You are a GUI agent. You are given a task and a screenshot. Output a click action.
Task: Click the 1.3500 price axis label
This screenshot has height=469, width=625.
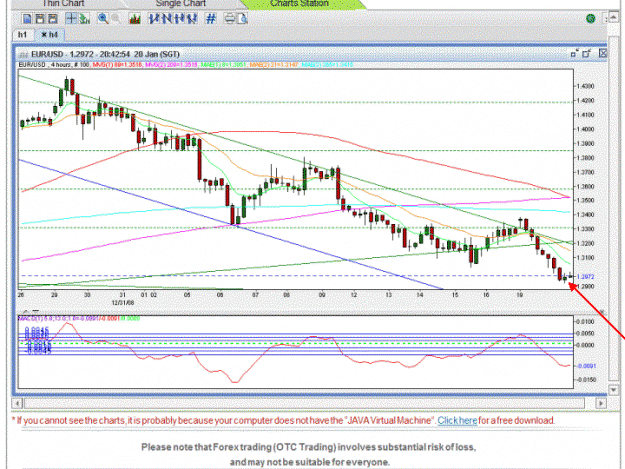pyautogui.click(x=586, y=200)
